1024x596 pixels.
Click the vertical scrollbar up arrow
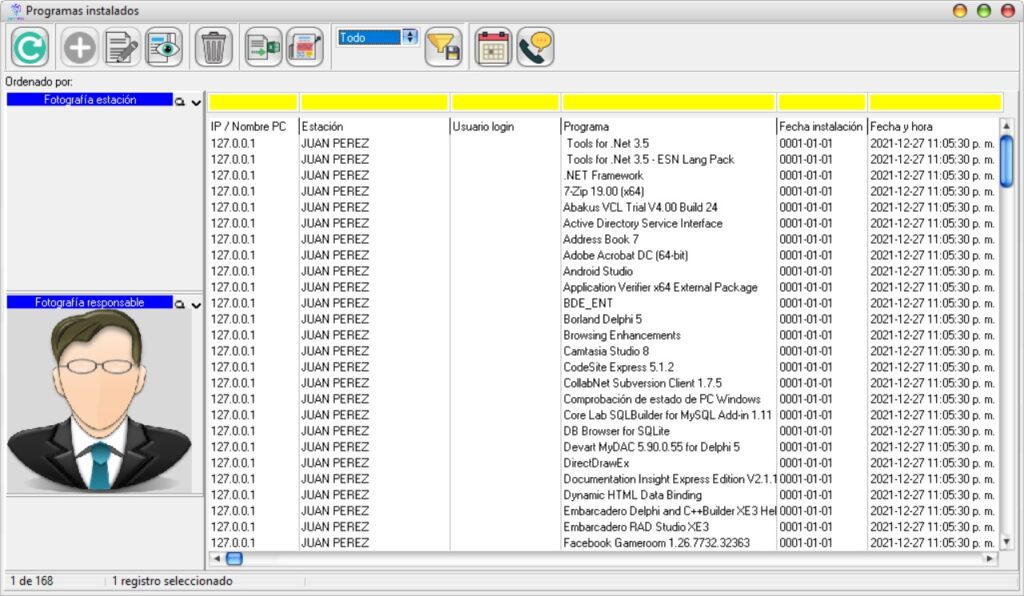(x=1006, y=126)
